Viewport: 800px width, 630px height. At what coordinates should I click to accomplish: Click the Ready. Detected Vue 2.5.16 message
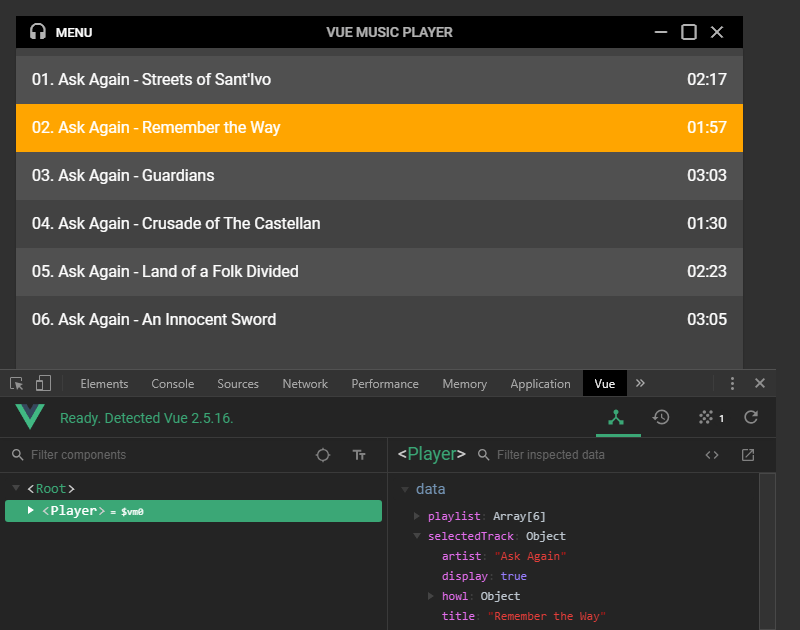(x=146, y=418)
